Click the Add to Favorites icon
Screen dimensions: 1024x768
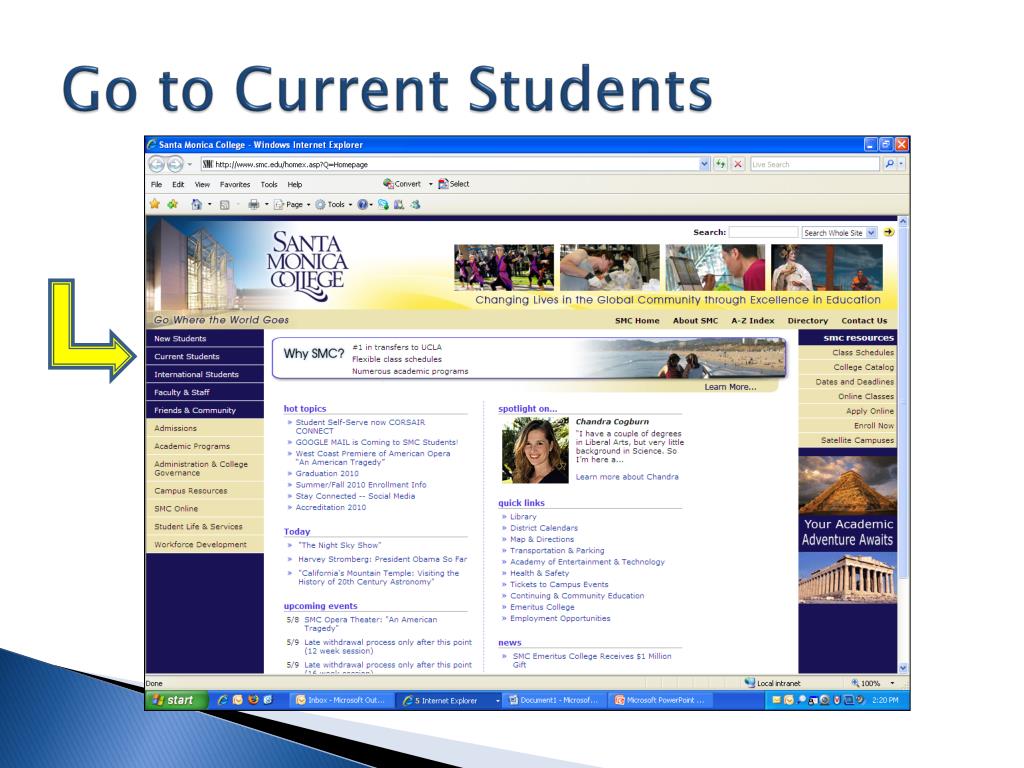172,204
